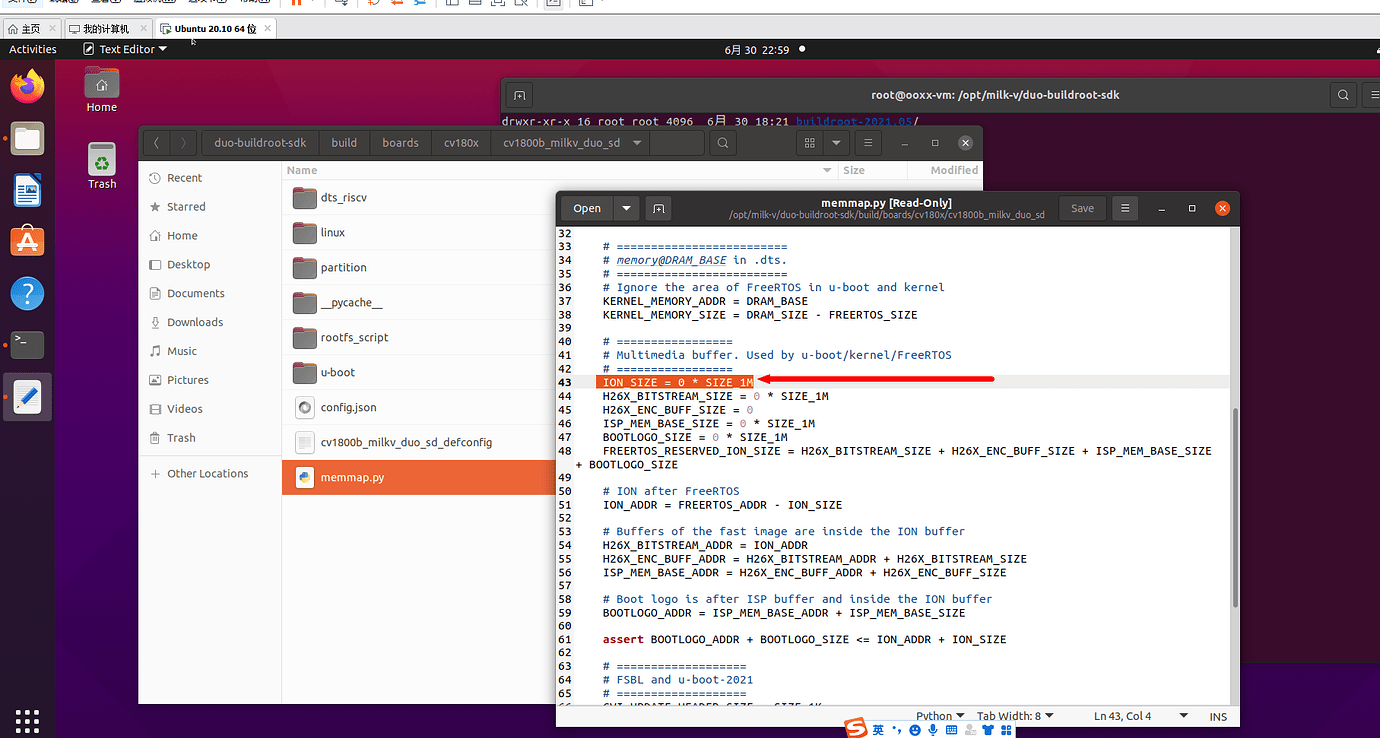Toggle grid view in the file manager
Image resolution: width=1380 pixels, height=738 pixels.
[x=810, y=142]
